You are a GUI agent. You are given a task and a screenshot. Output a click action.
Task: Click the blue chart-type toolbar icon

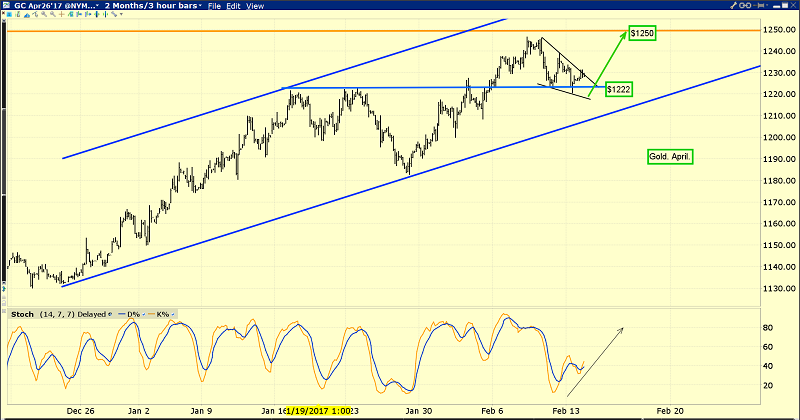point(9,14)
